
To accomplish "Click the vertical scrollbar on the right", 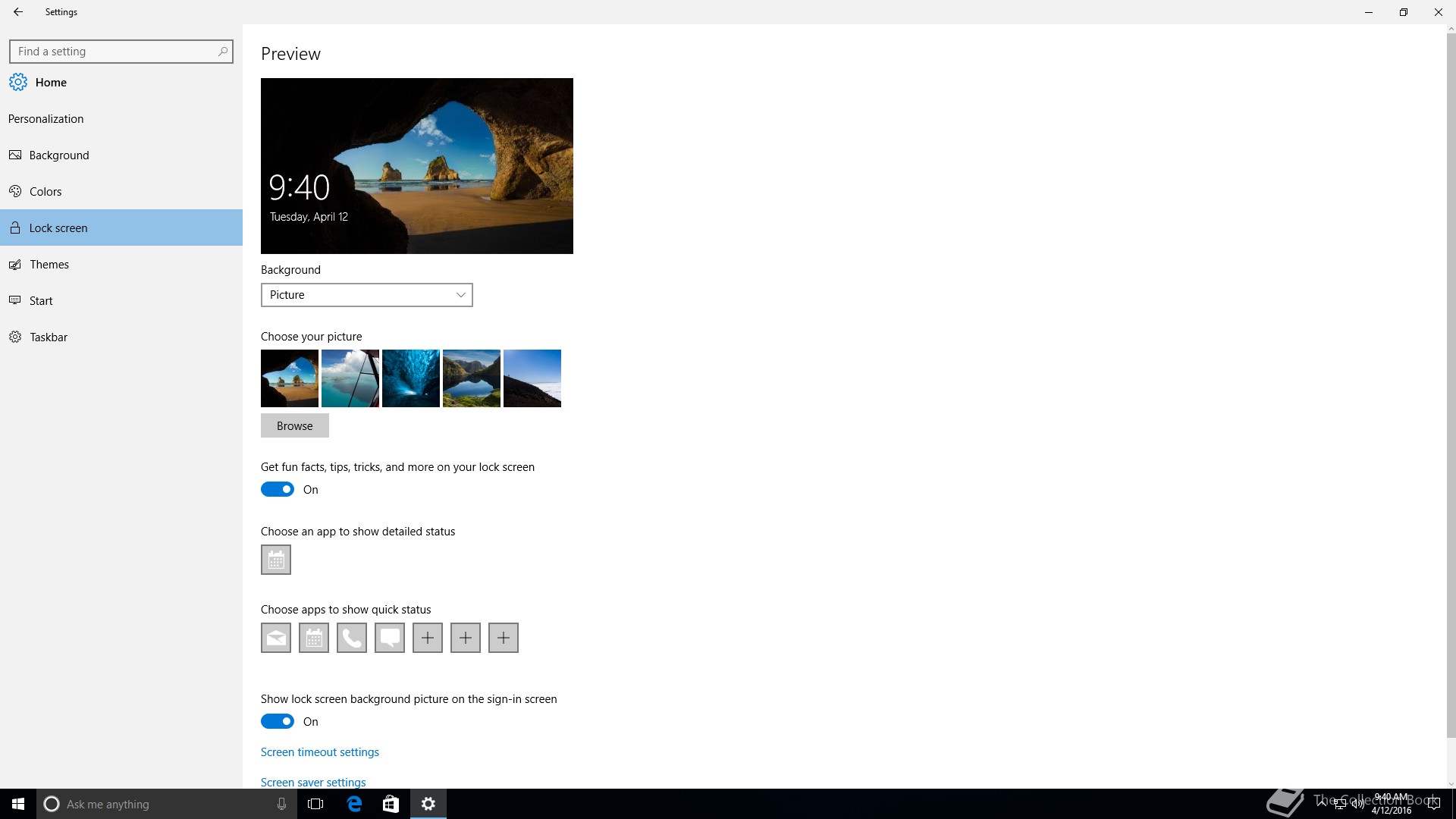I will pos(1451,385).
